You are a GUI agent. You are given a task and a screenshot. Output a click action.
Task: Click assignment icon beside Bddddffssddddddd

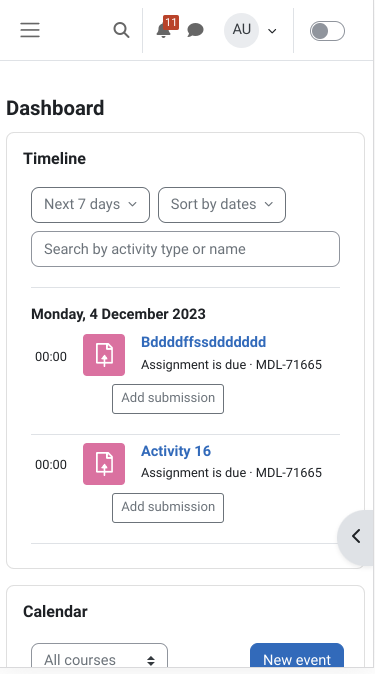coord(104,355)
